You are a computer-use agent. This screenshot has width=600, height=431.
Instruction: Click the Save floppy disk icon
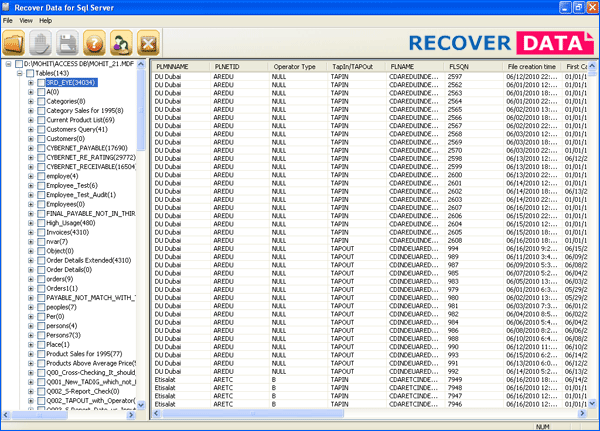[69, 43]
